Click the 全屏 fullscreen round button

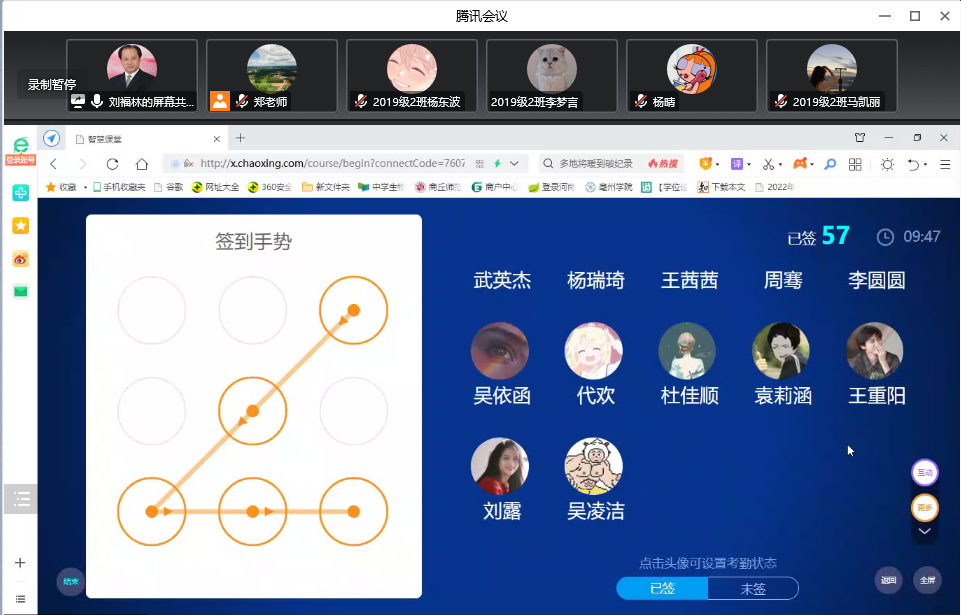coord(927,580)
